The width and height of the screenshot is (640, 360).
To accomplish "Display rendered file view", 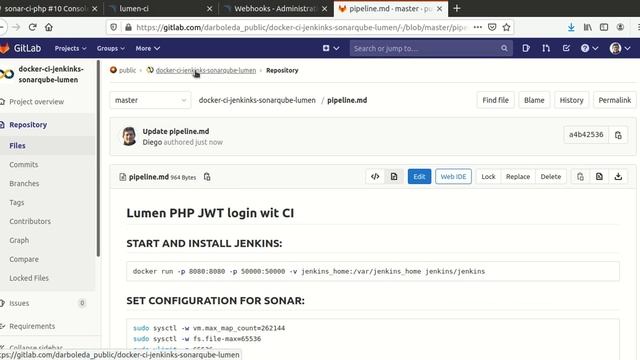I will (x=394, y=176).
